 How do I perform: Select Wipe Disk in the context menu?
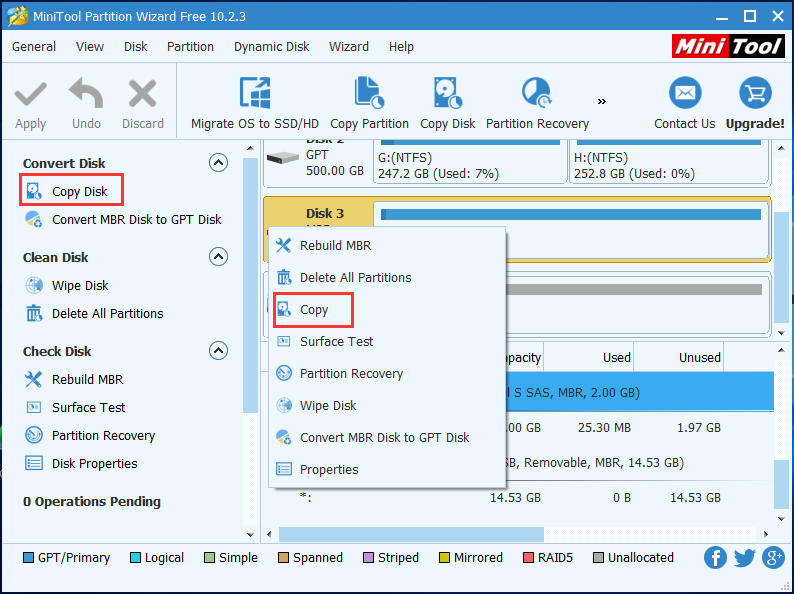pos(387,406)
